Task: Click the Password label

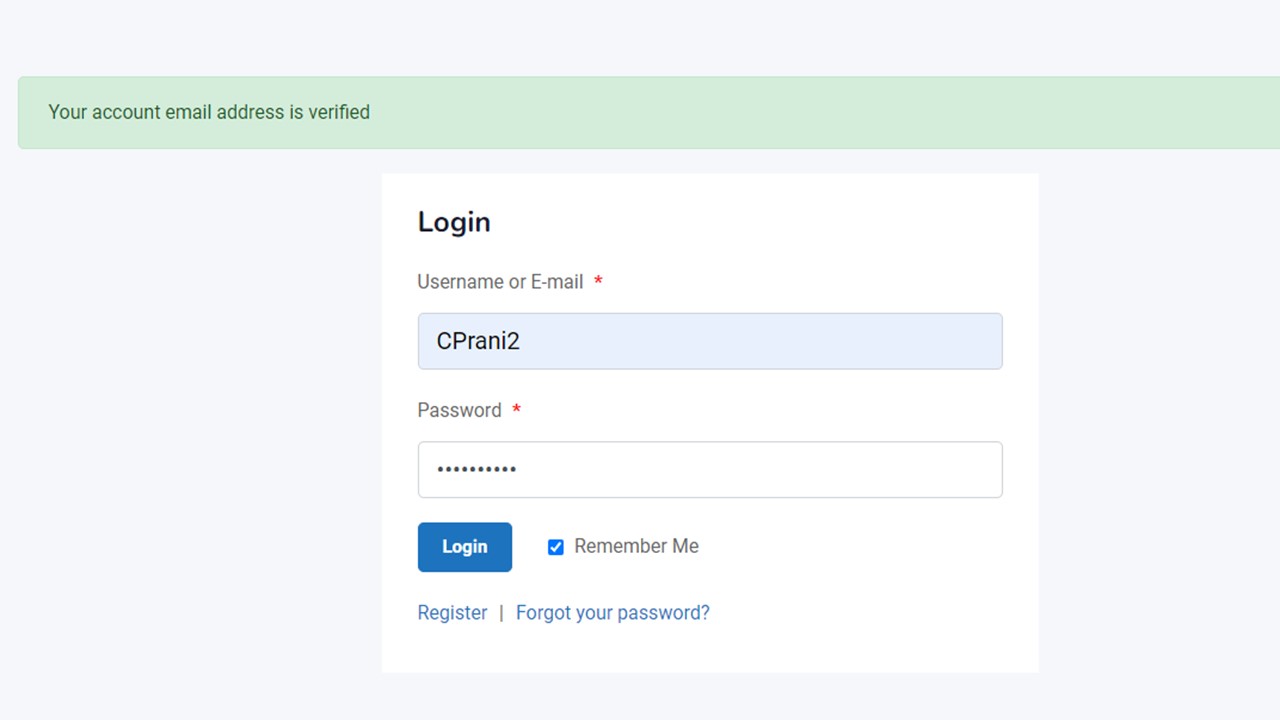Action: [459, 410]
